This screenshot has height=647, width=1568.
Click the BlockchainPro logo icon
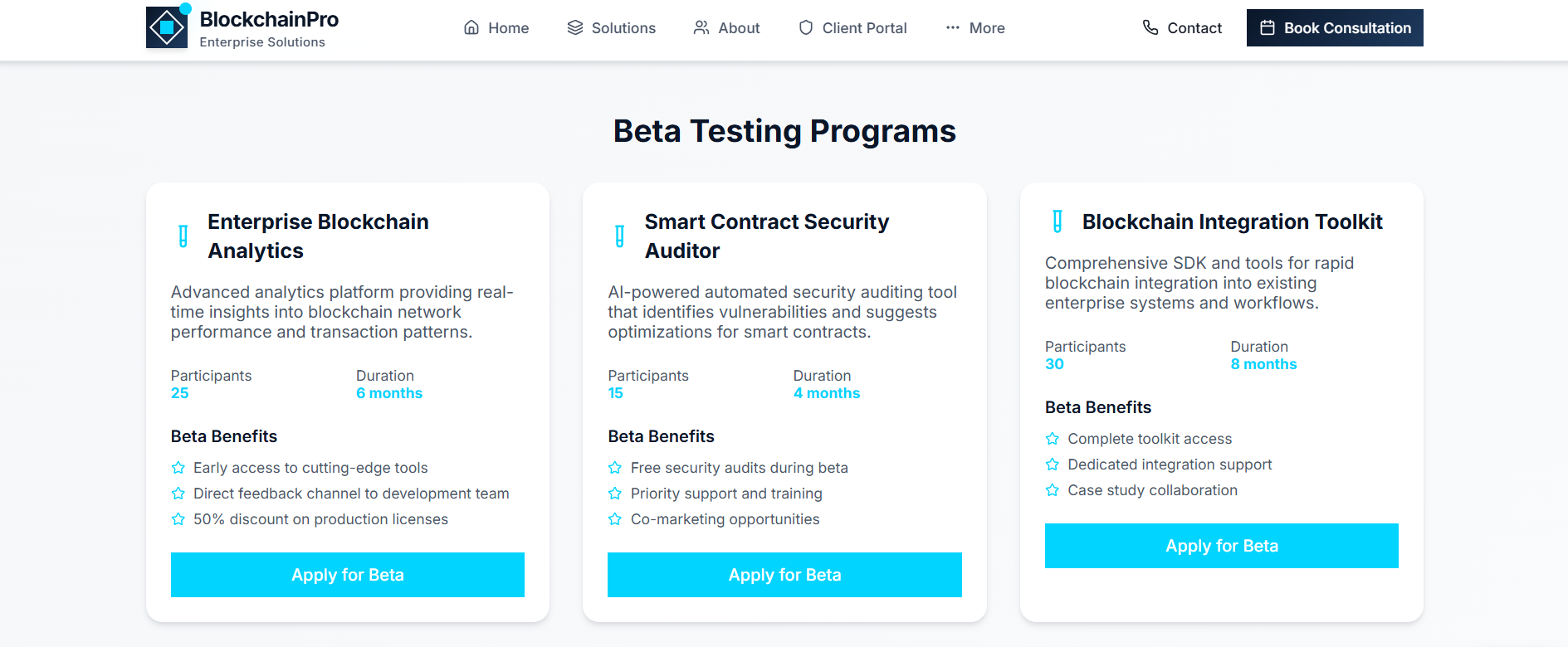pos(167,27)
